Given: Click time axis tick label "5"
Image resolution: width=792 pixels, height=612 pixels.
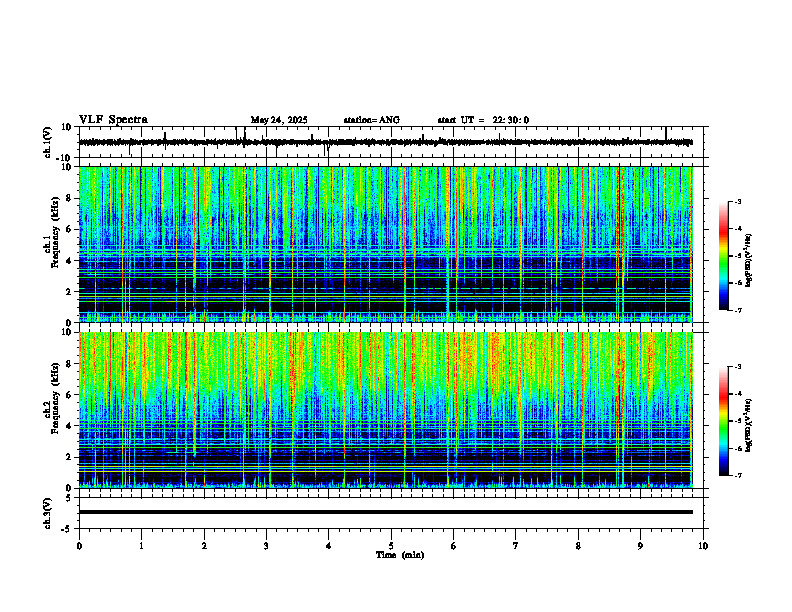Looking at the screenshot, I should [x=391, y=546].
